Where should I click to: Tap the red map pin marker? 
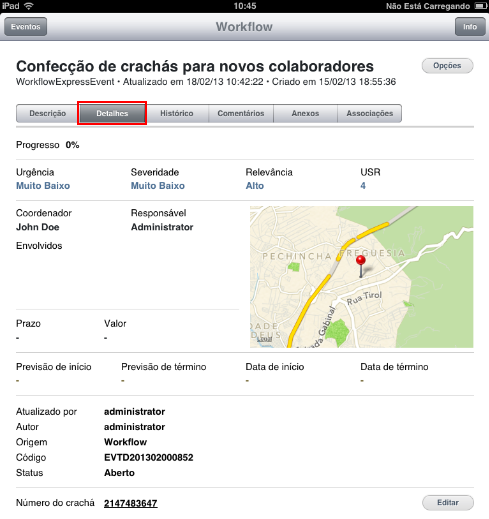(x=361, y=266)
